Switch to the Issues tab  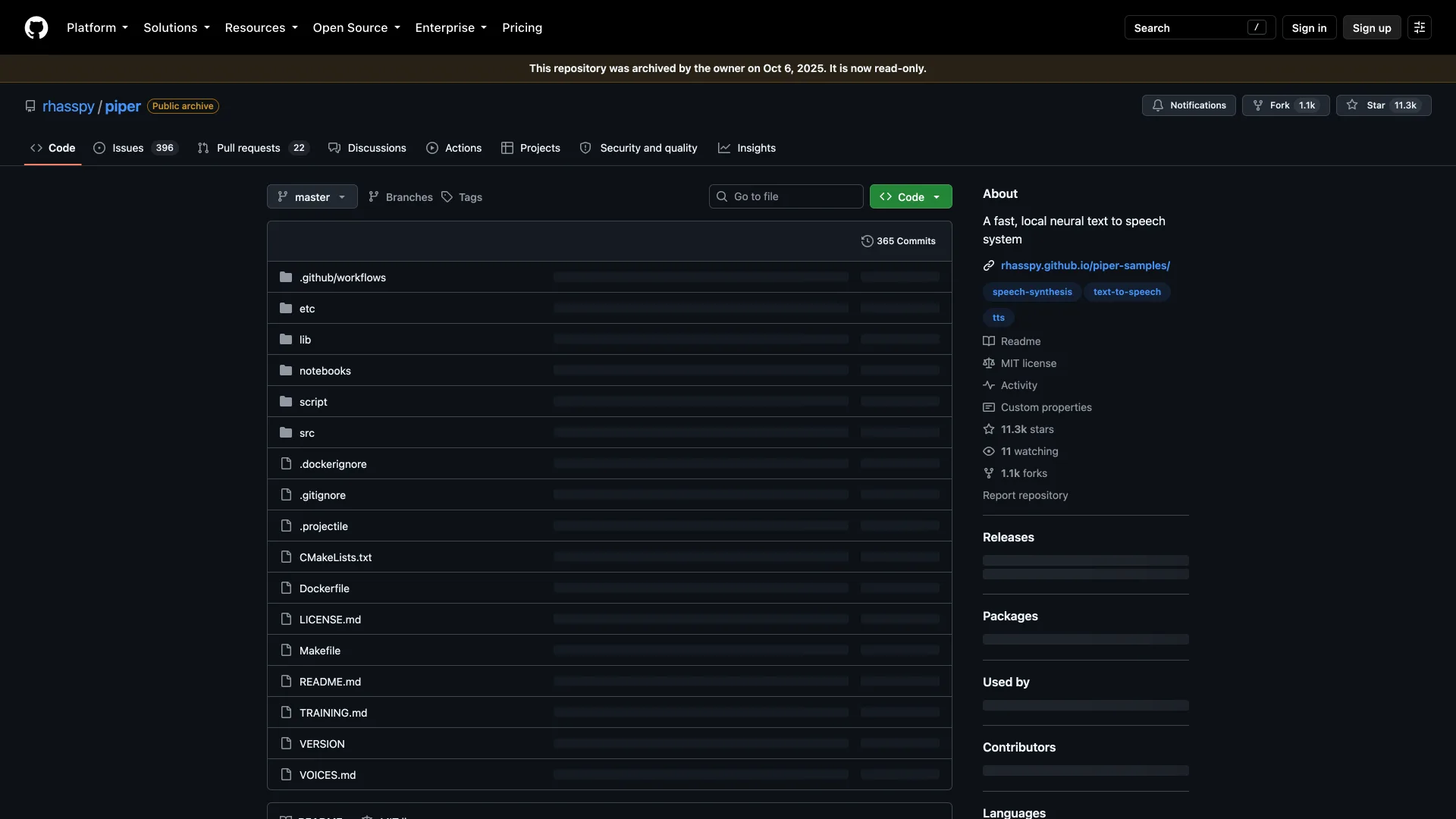[x=136, y=148]
